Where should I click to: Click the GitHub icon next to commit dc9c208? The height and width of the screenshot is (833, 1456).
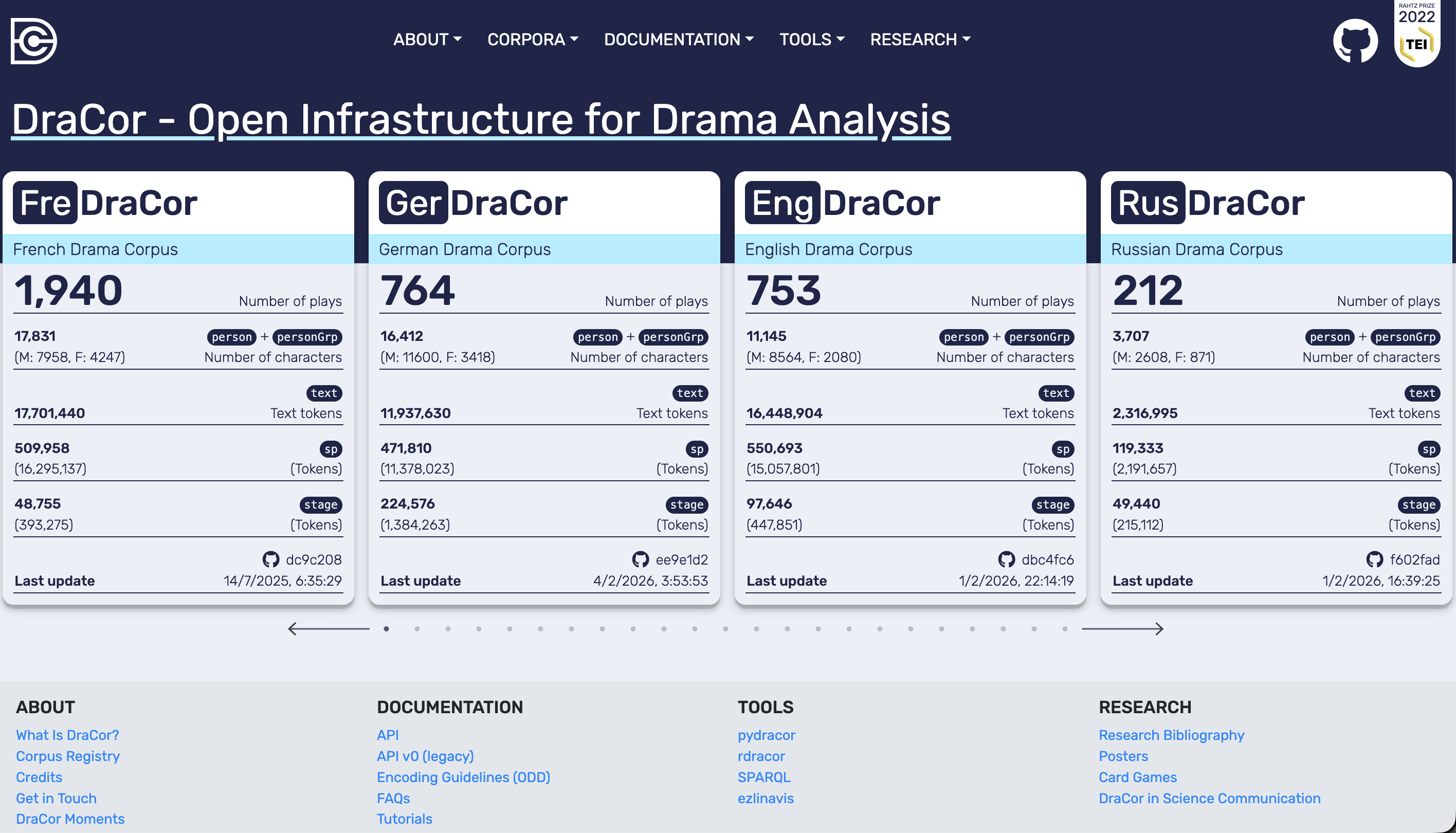click(270, 559)
